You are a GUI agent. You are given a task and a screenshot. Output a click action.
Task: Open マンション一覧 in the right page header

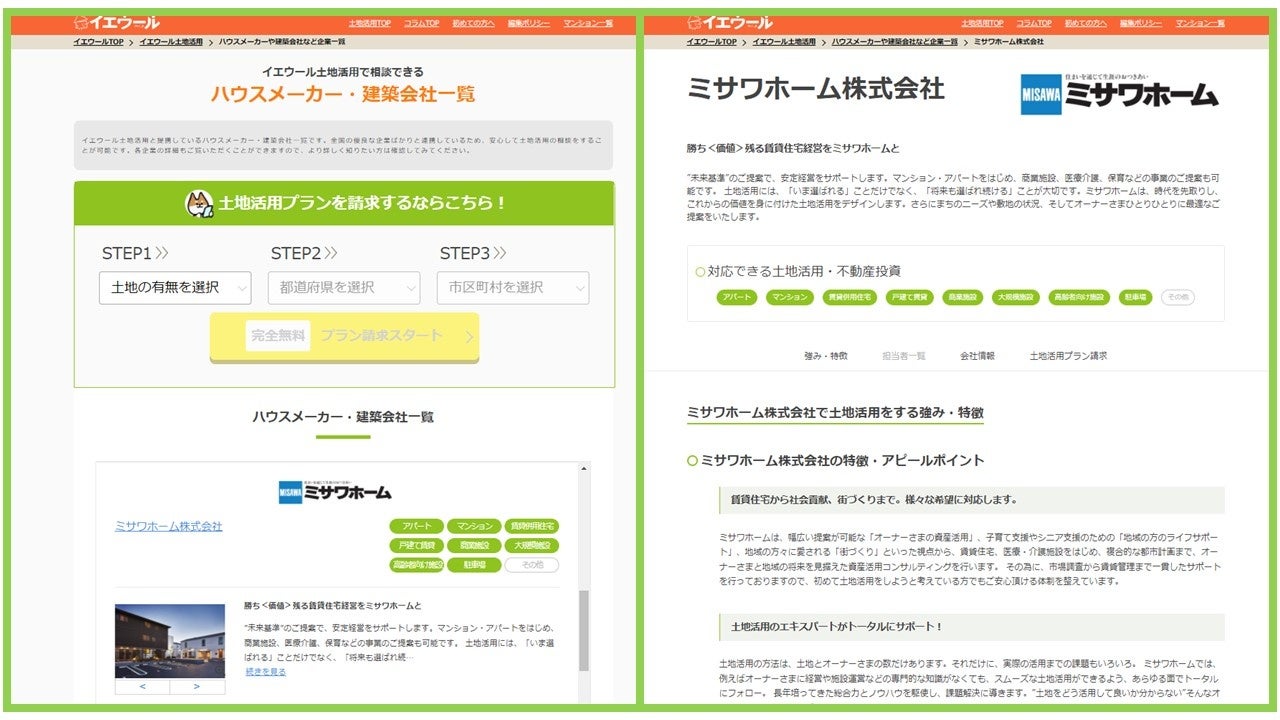[x=1200, y=23]
